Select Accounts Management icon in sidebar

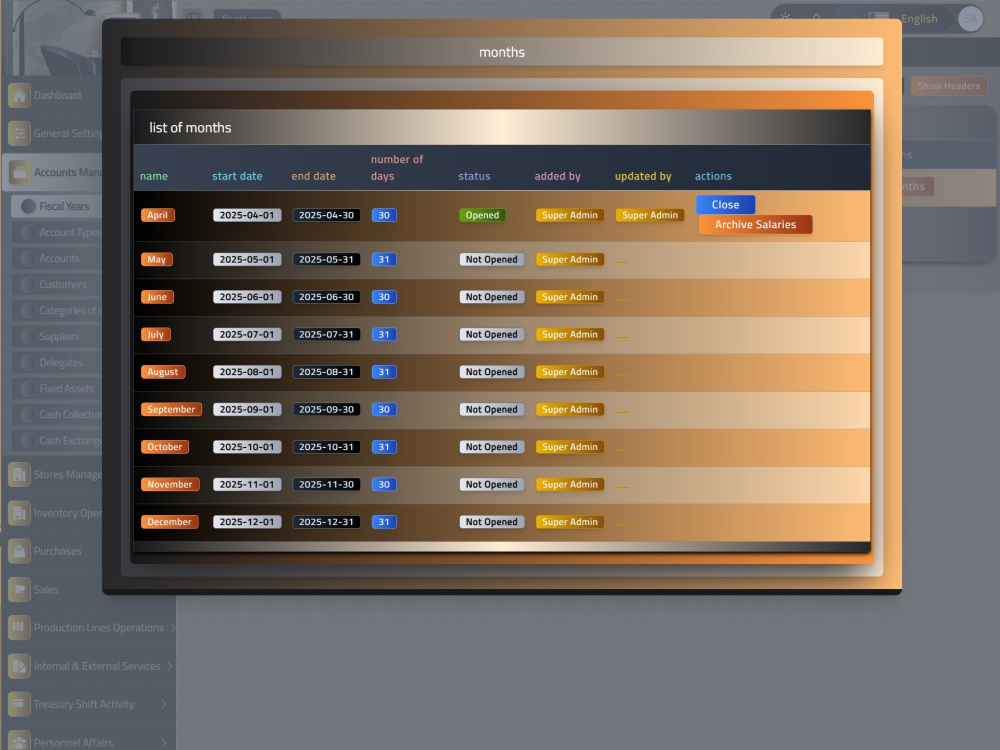point(19,172)
